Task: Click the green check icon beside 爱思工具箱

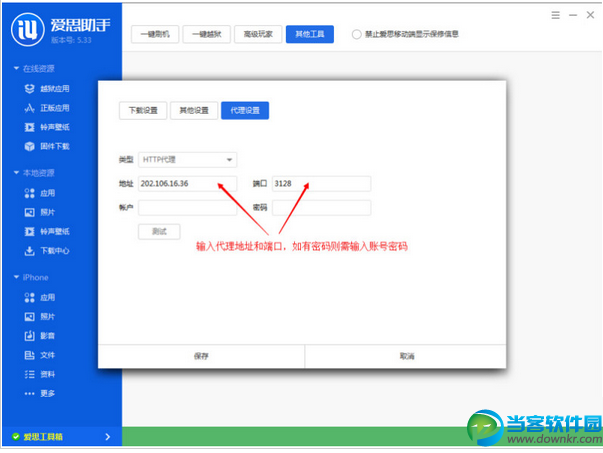Action: 15,436
